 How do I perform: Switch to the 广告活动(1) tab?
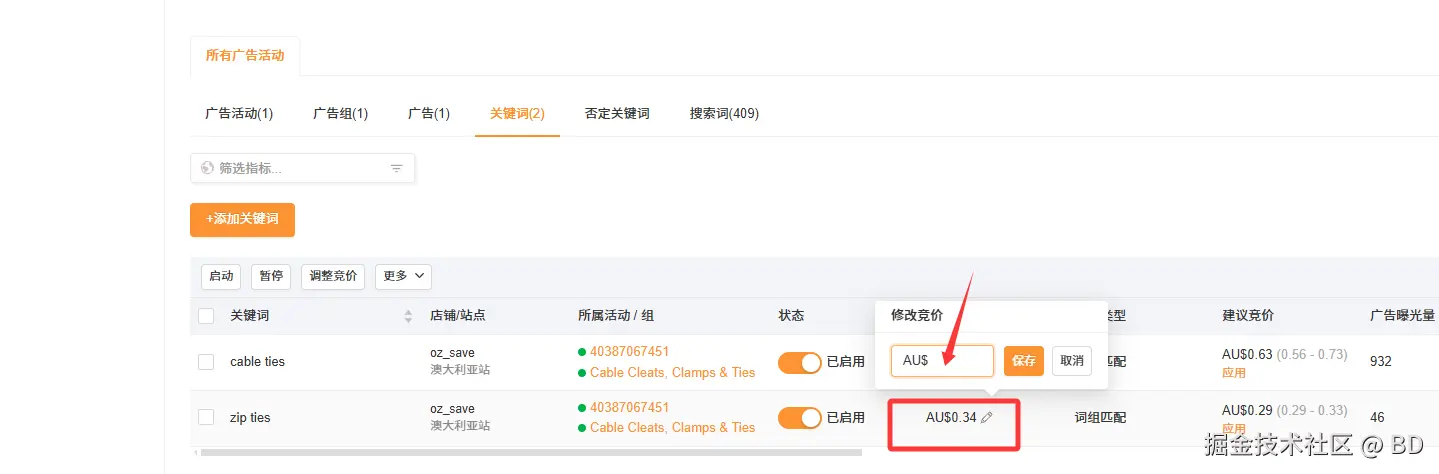239,113
